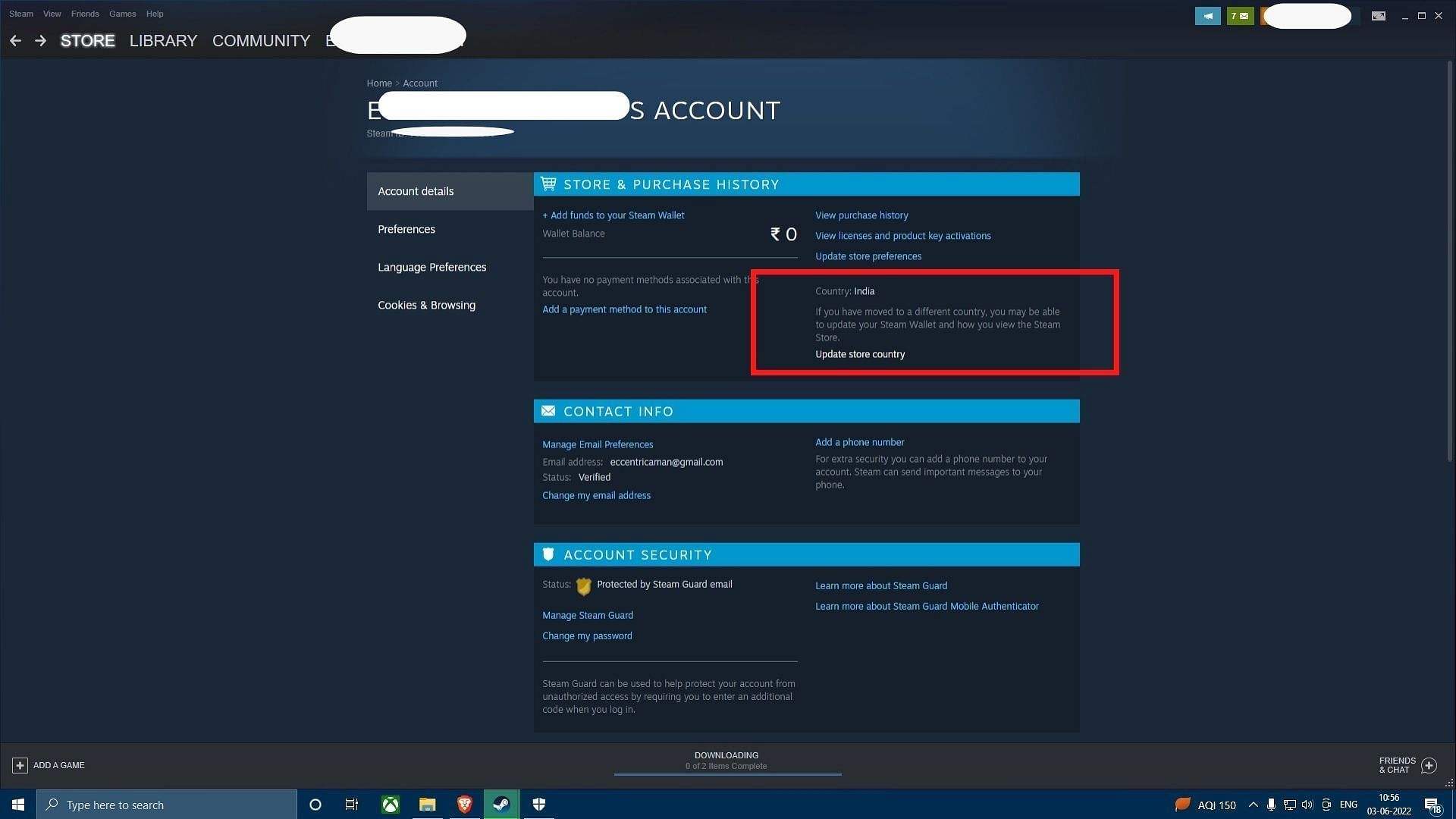
Task: Click the Xbox app icon in taskbar
Action: point(390,804)
